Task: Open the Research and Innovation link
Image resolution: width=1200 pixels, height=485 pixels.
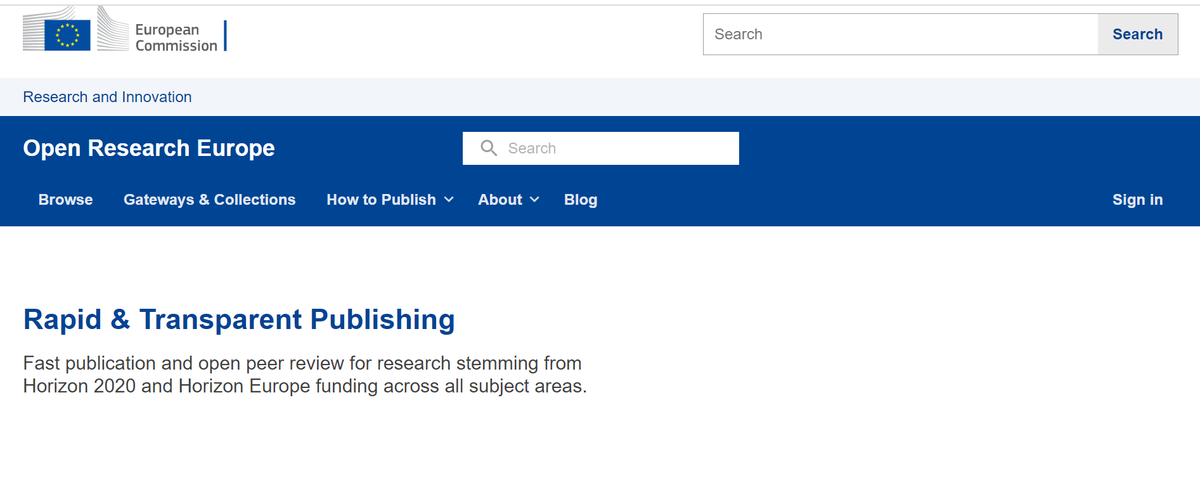Action: tap(107, 97)
